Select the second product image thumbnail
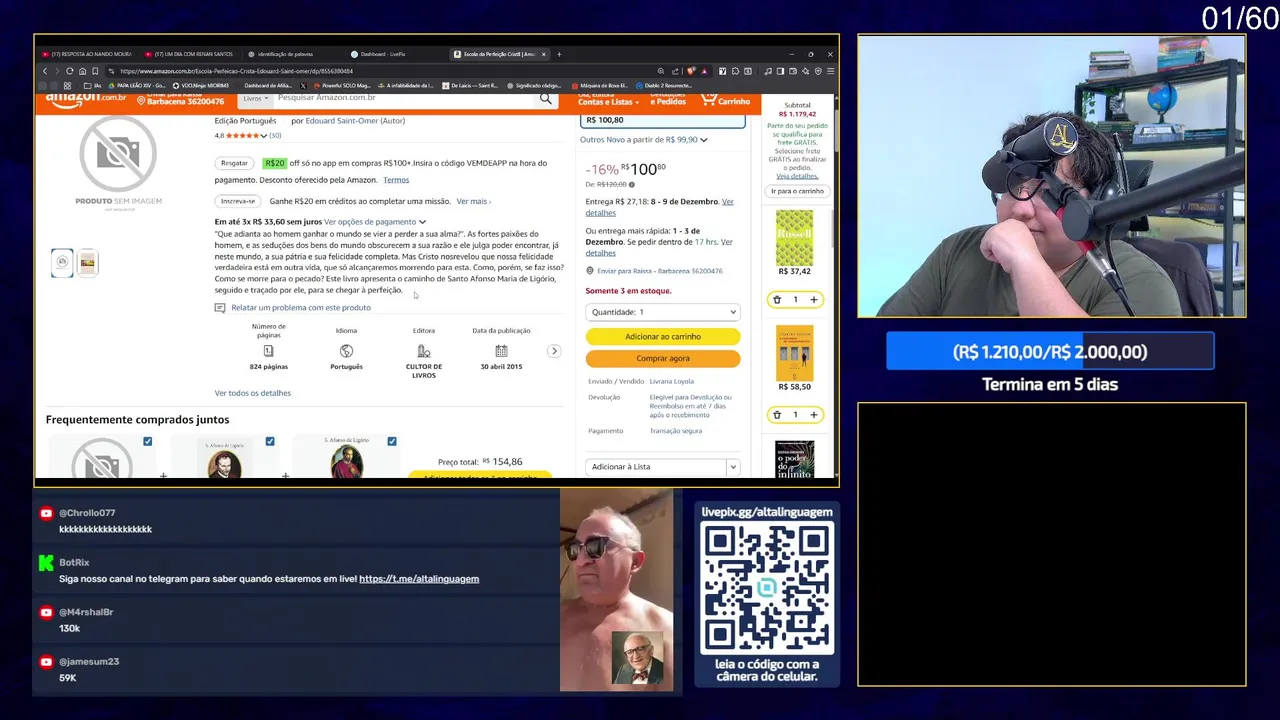This screenshot has width=1280, height=720. [88, 262]
